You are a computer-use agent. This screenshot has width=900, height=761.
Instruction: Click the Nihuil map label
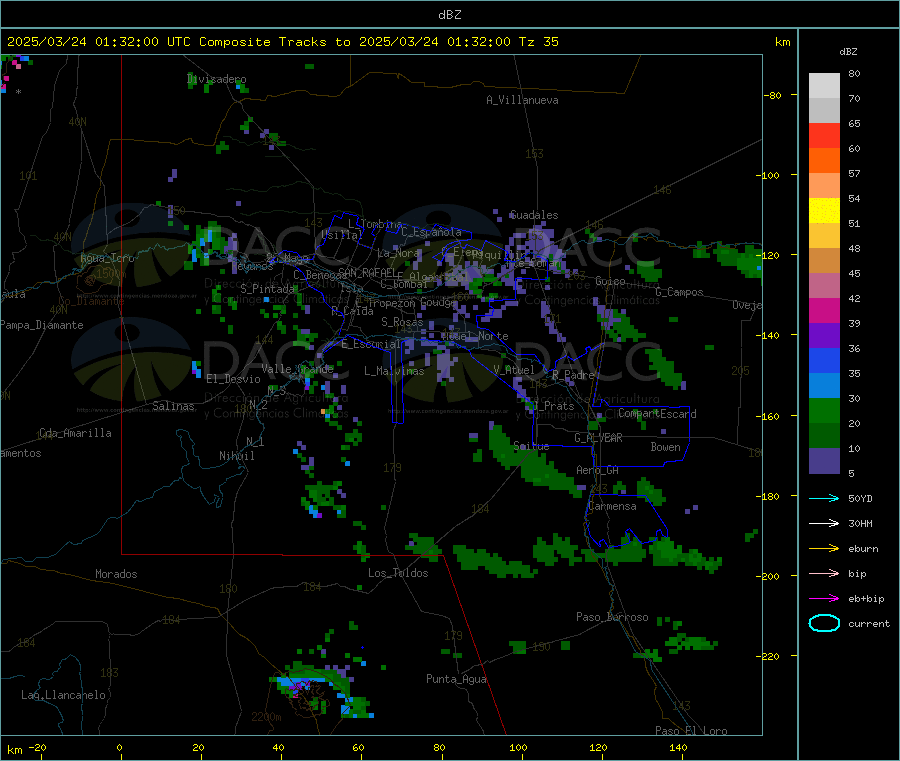coord(236,456)
